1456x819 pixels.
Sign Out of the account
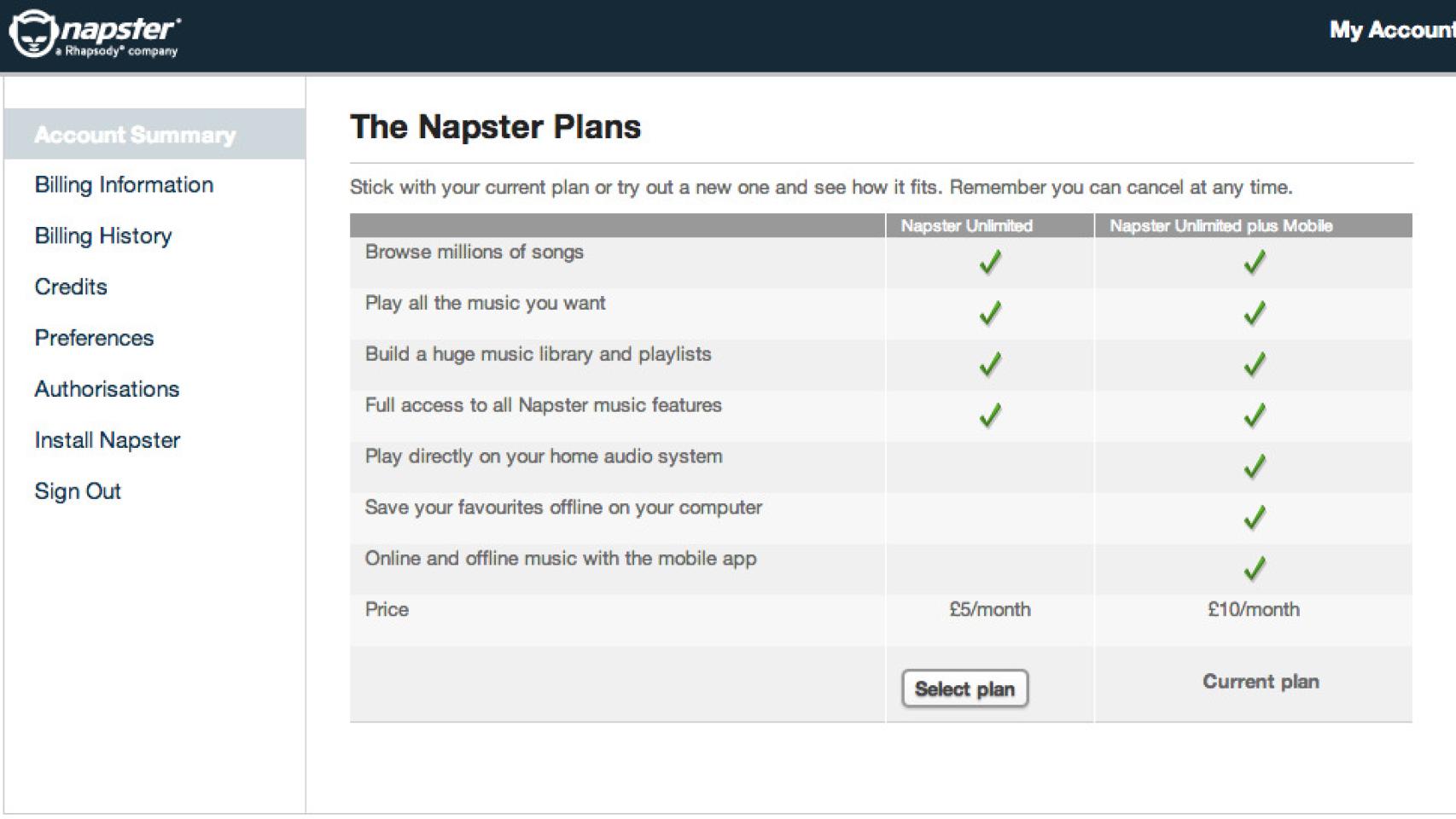tap(78, 492)
